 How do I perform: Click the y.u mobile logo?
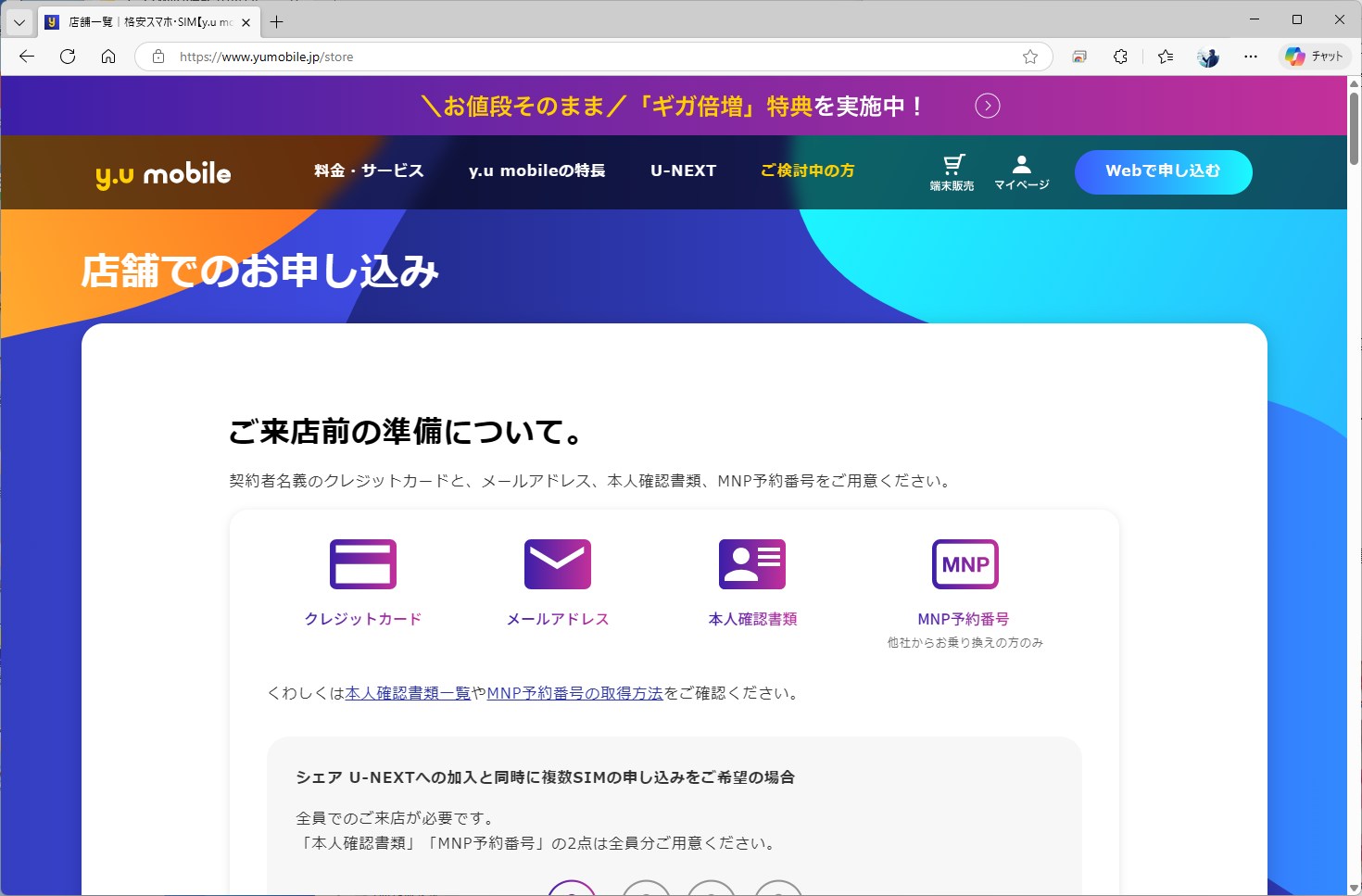click(x=164, y=172)
